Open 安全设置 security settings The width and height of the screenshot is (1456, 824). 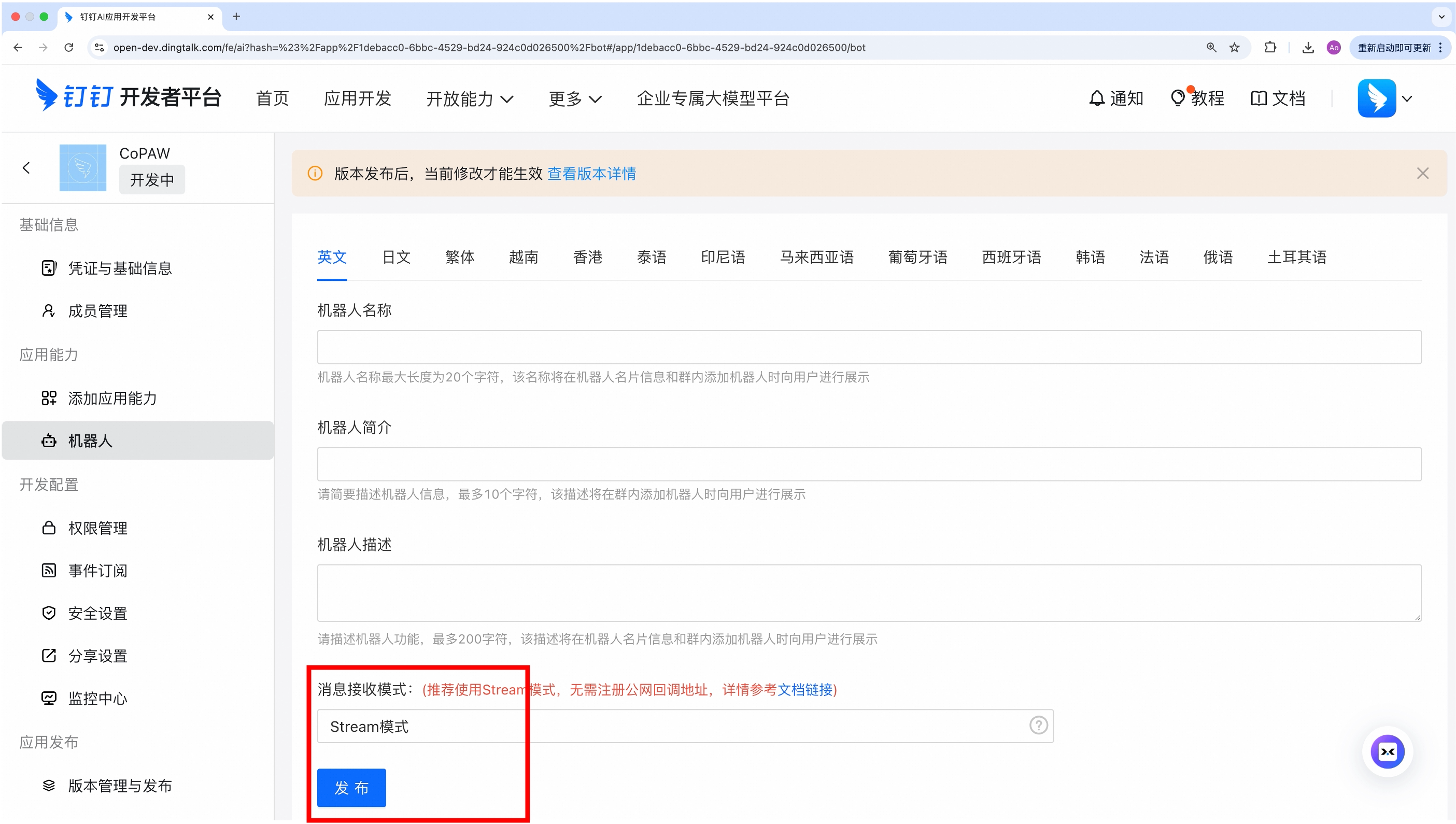97,613
